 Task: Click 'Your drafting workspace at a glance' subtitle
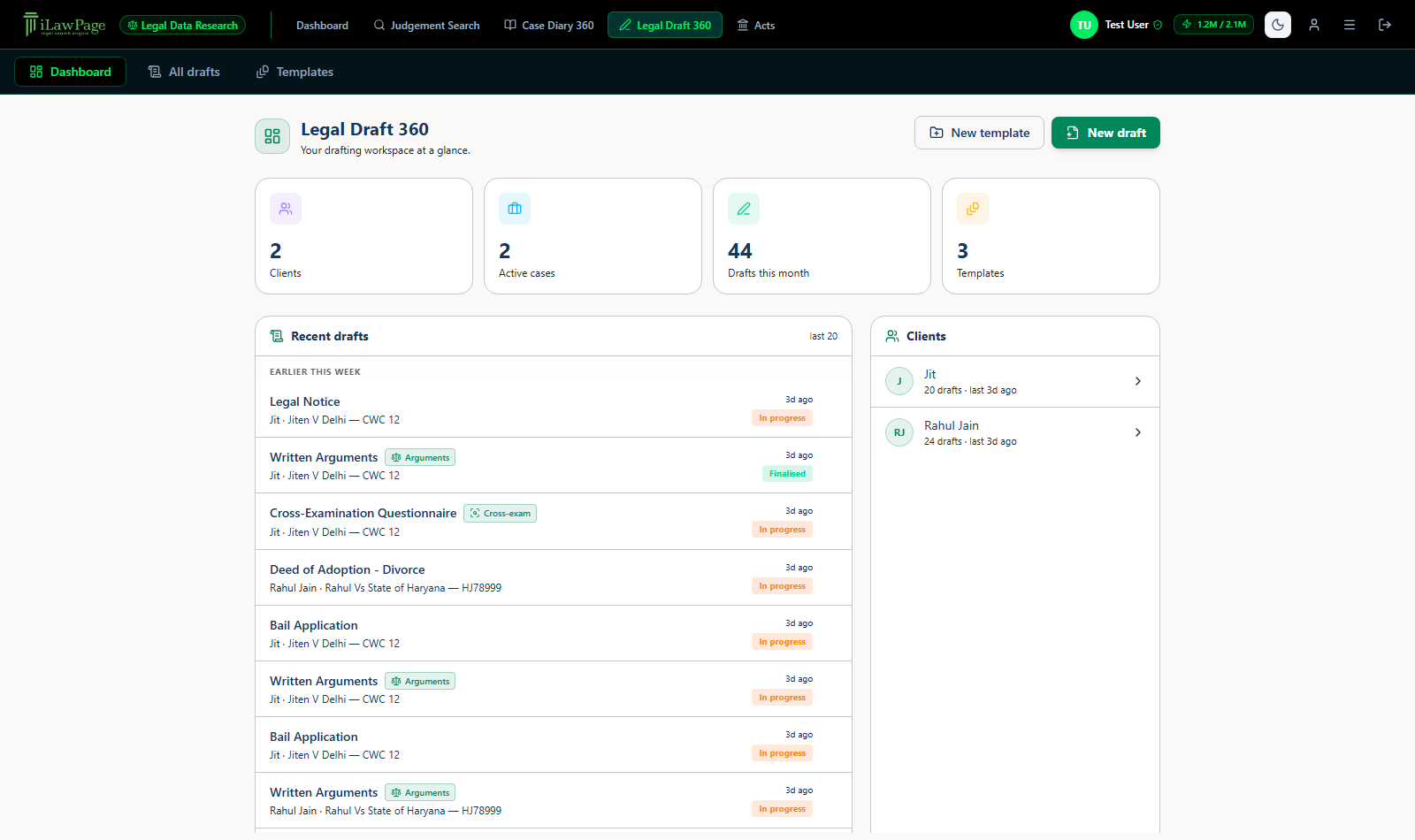385,150
